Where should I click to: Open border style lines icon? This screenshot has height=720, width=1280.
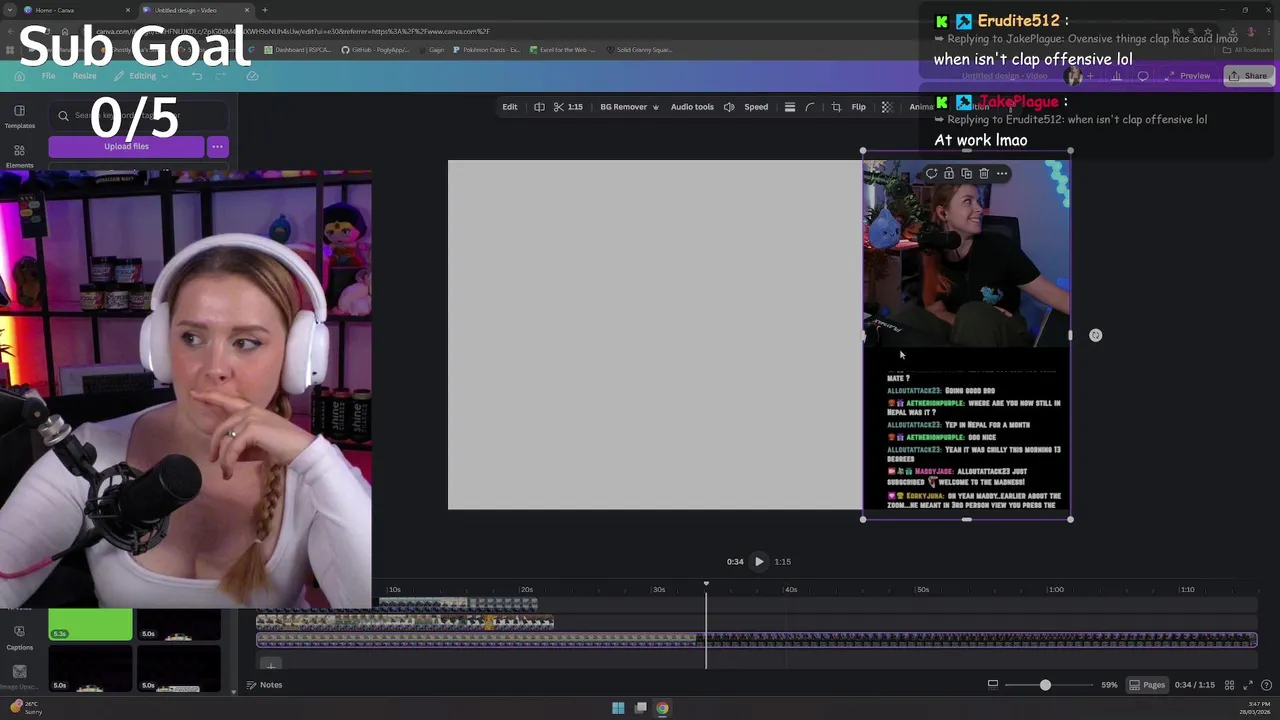pyautogui.click(x=789, y=107)
